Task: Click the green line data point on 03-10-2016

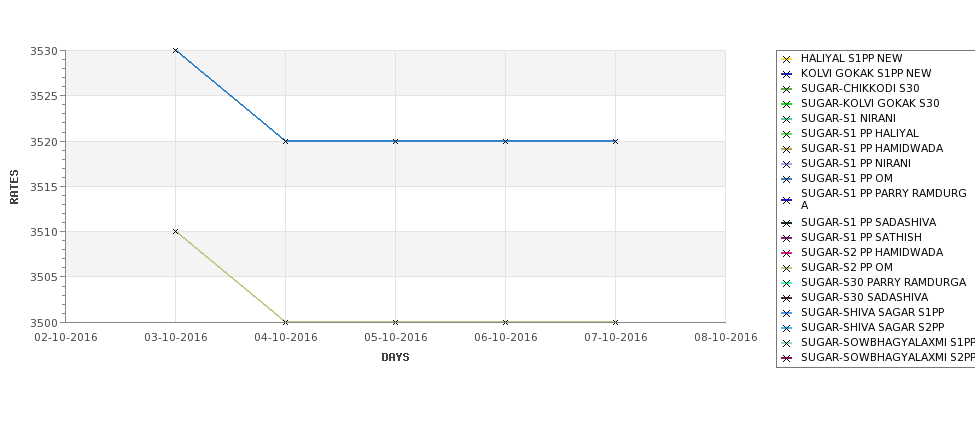Action: click(x=175, y=231)
